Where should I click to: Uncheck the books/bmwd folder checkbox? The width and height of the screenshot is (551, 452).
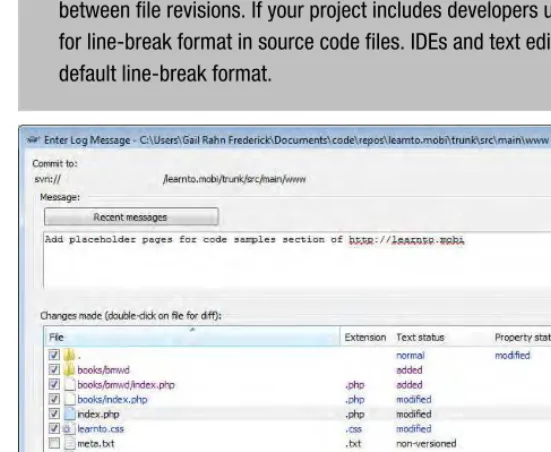click(x=54, y=370)
